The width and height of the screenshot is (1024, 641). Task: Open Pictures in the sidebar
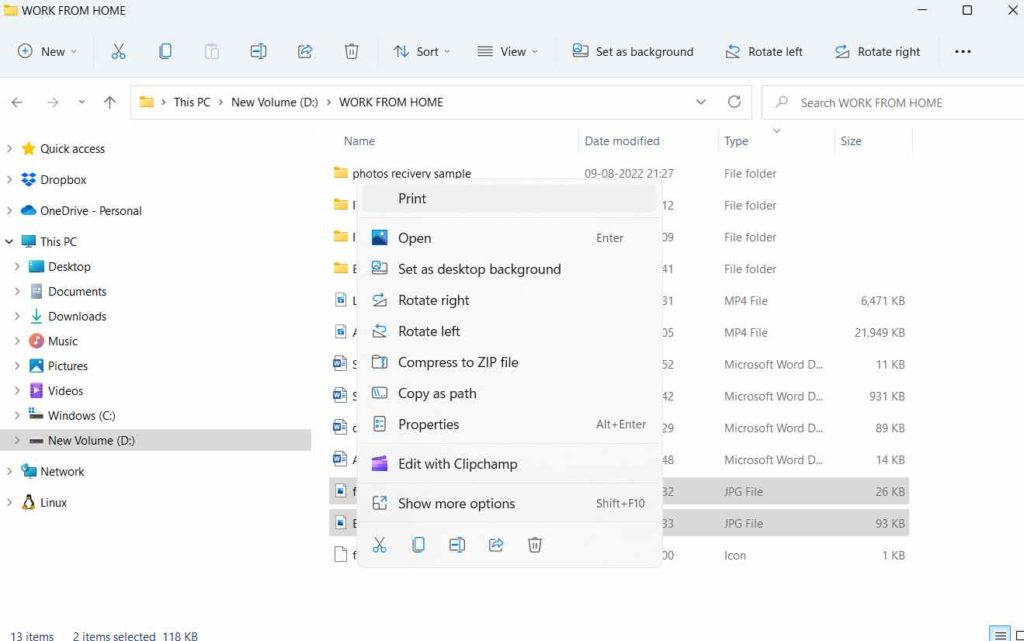tap(67, 366)
